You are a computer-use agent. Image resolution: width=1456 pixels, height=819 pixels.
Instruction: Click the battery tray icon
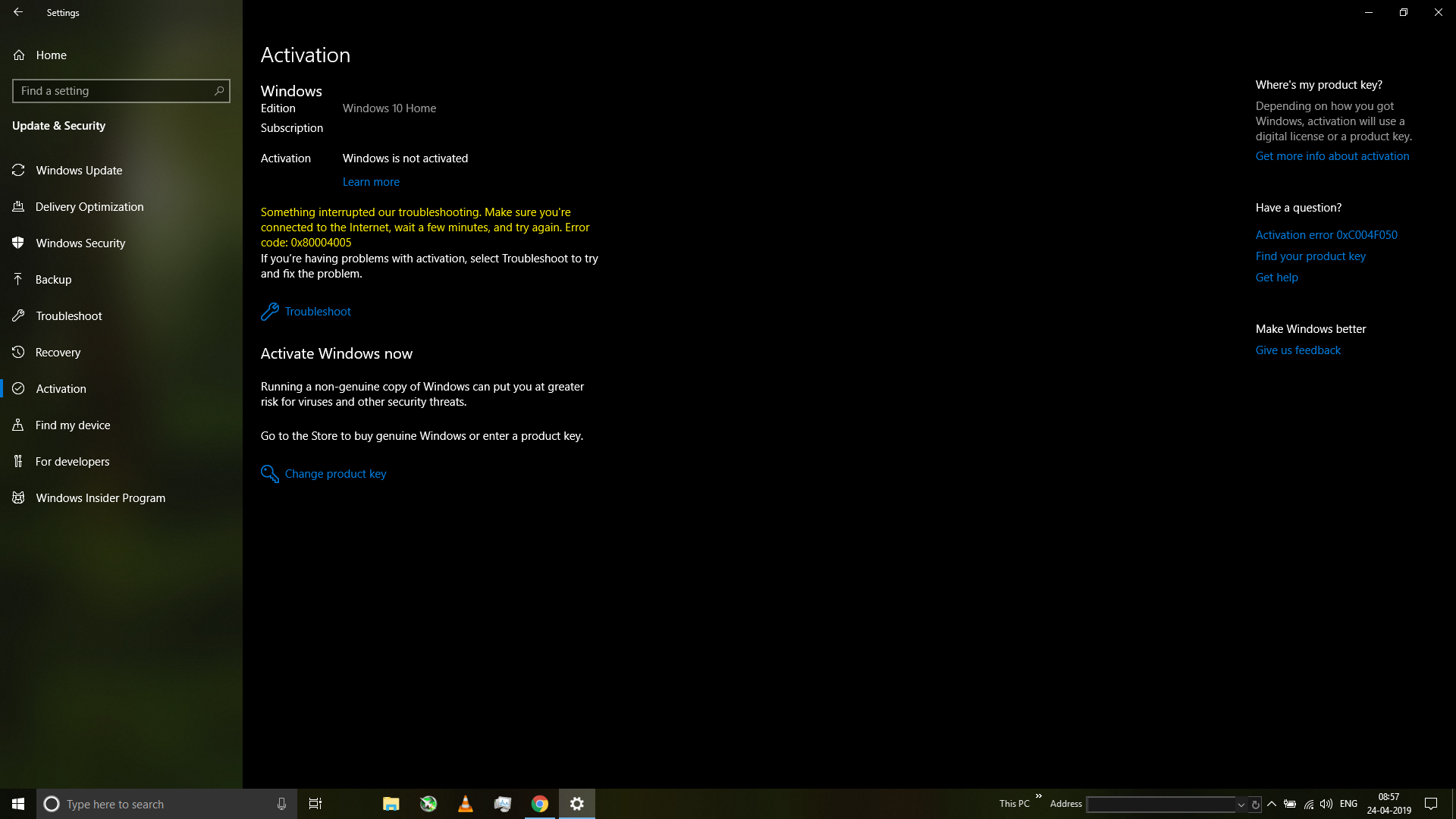click(1290, 804)
